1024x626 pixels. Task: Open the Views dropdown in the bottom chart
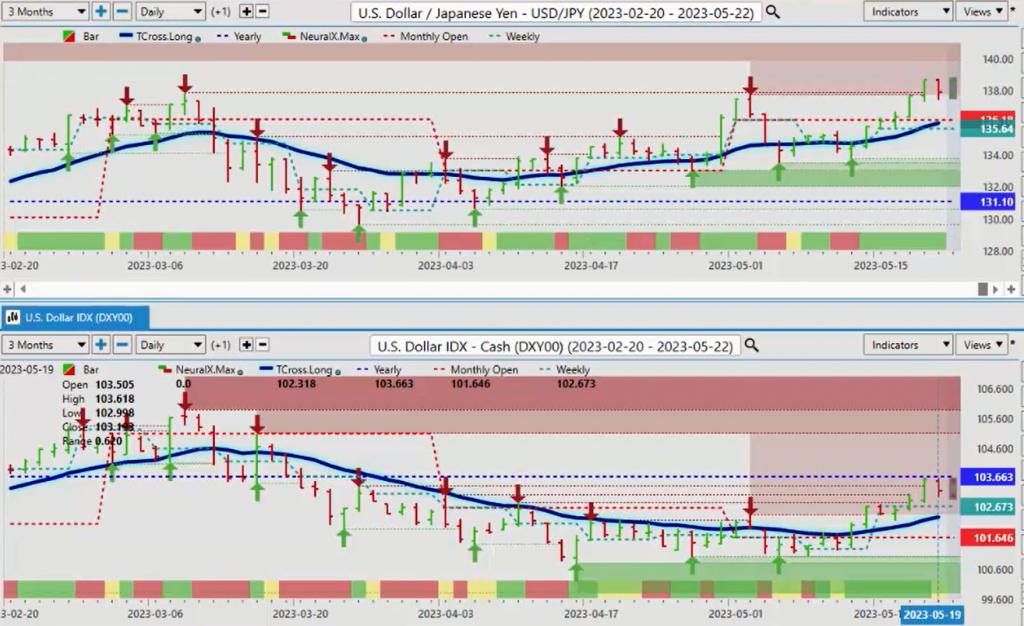click(982, 345)
